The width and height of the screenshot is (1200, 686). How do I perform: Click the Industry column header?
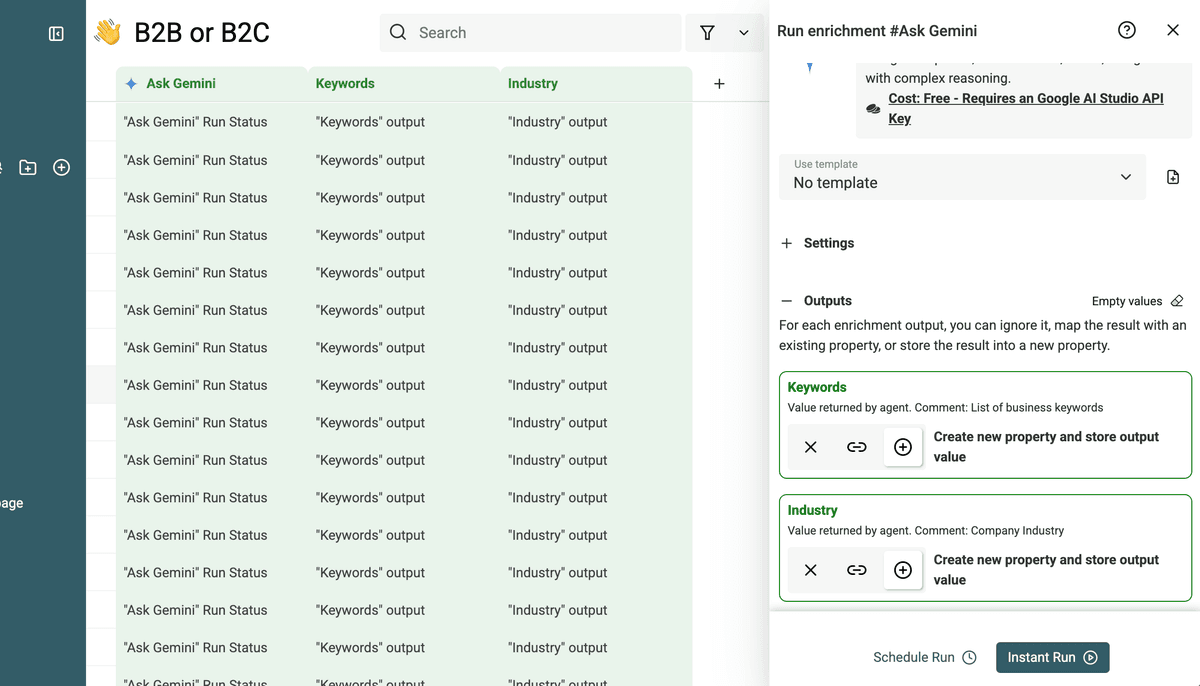click(596, 84)
